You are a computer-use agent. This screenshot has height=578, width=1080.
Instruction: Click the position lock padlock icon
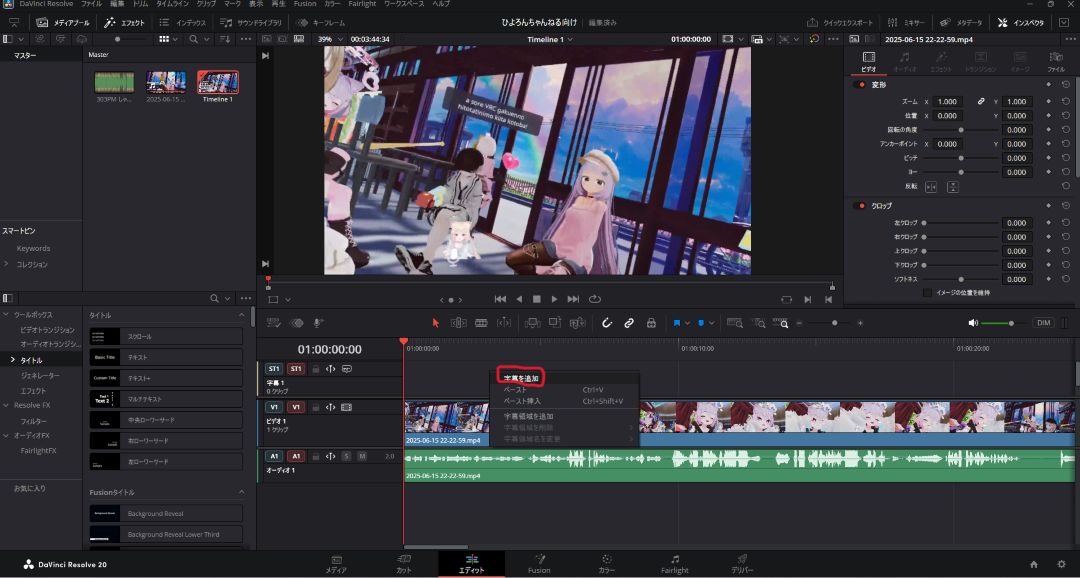tap(651, 323)
